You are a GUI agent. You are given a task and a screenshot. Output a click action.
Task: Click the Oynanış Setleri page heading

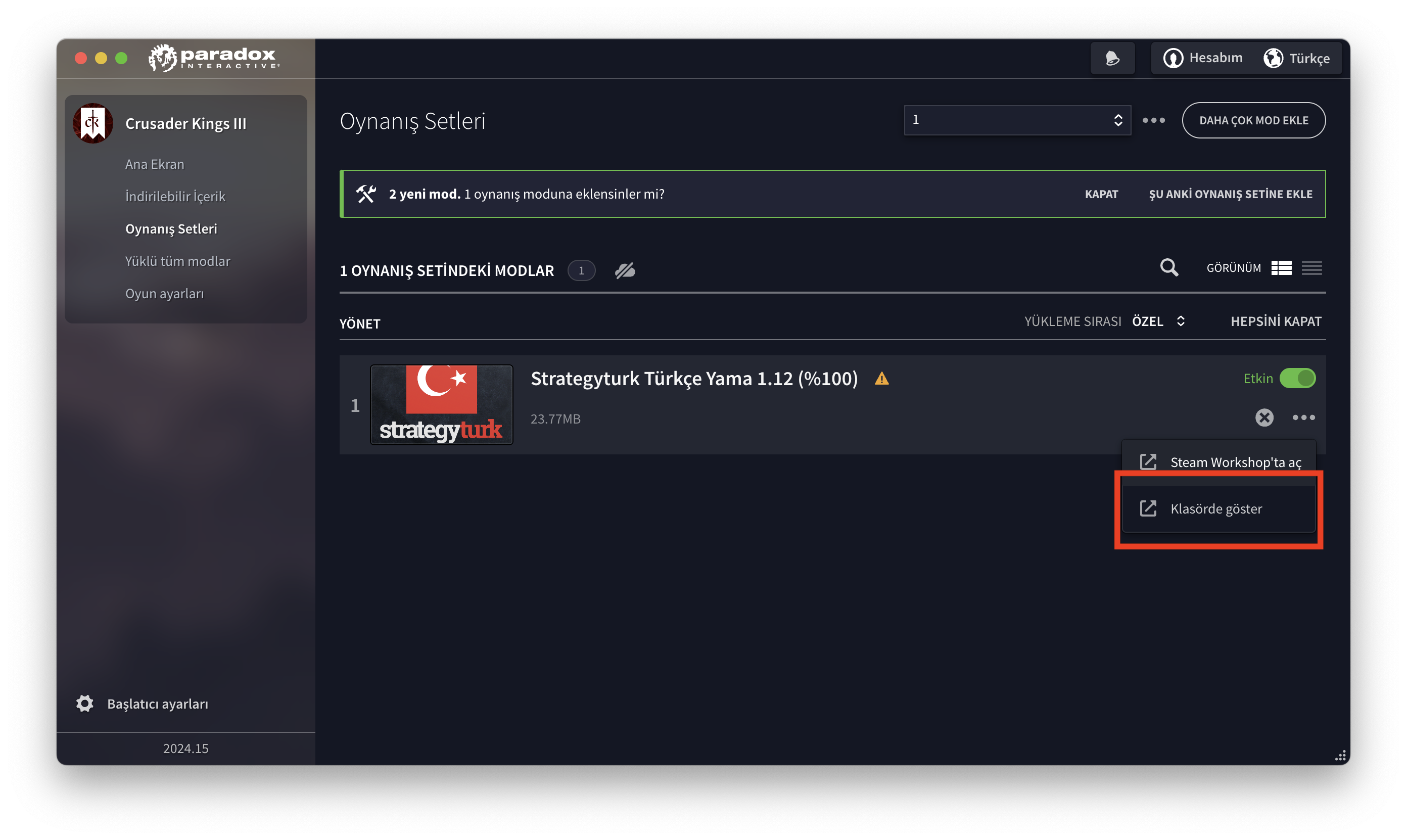click(412, 121)
